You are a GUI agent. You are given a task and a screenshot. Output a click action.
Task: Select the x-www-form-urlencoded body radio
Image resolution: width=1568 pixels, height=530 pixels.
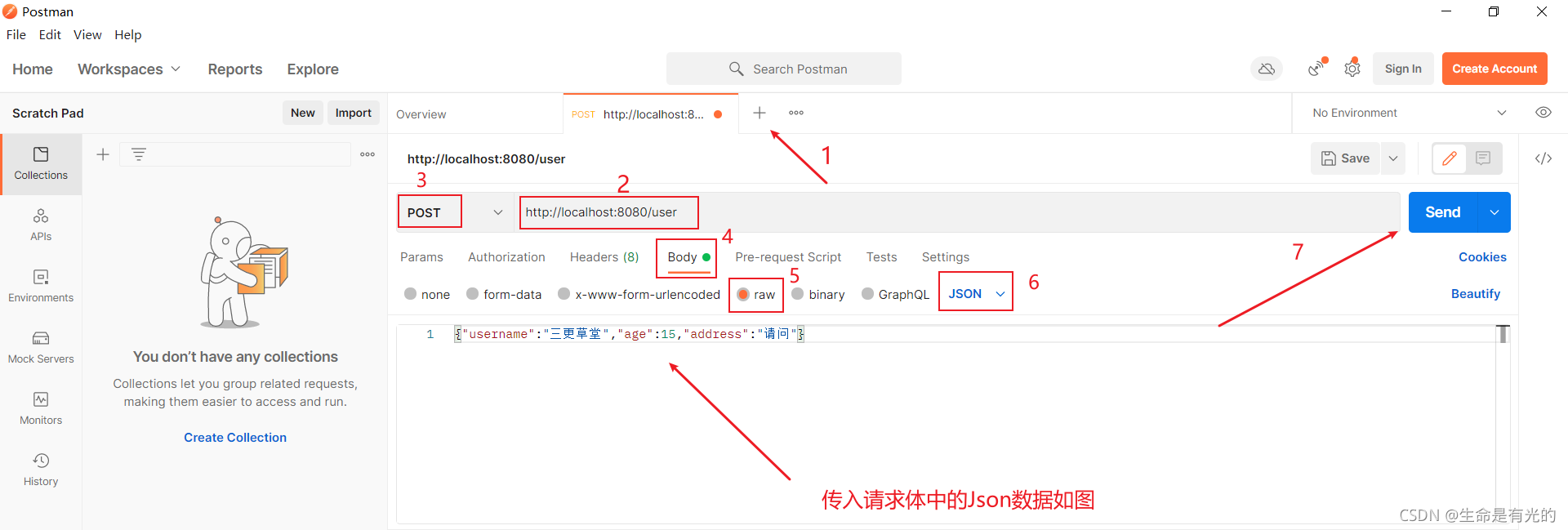point(564,294)
